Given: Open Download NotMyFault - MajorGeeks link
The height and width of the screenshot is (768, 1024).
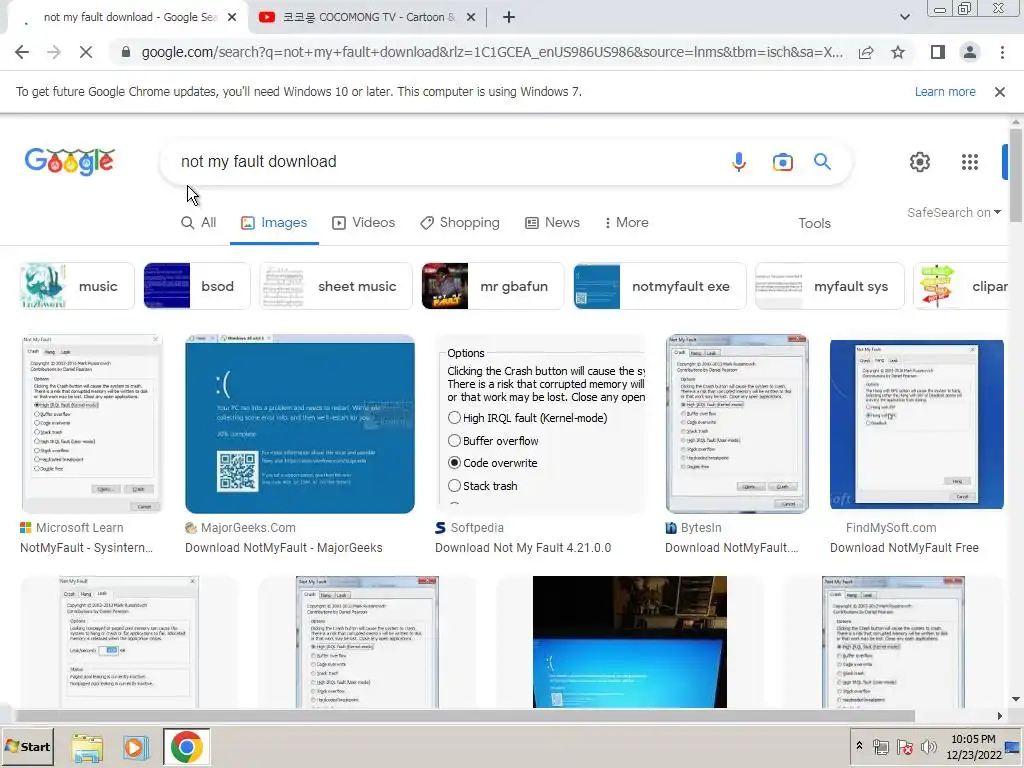Looking at the screenshot, I should coord(283,548).
